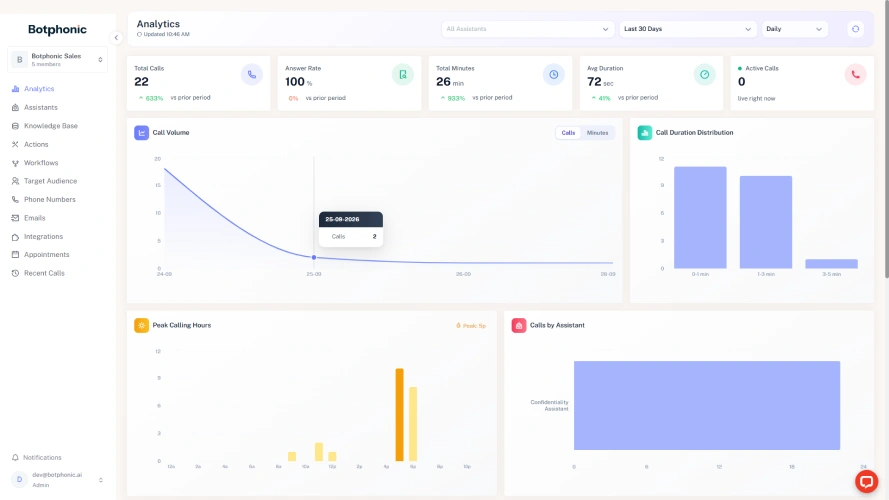Click the Assistants sidebar icon
Viewport: 889px width, 500px height.
click(x=15, y=107)
